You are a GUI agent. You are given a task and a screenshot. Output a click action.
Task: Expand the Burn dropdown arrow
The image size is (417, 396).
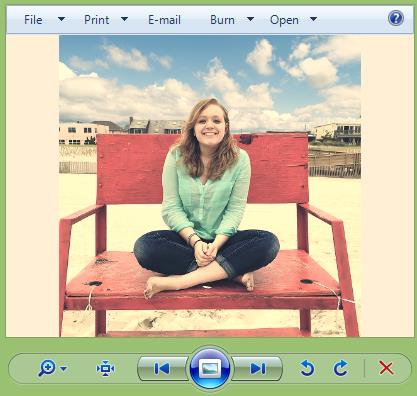[250, 19]
